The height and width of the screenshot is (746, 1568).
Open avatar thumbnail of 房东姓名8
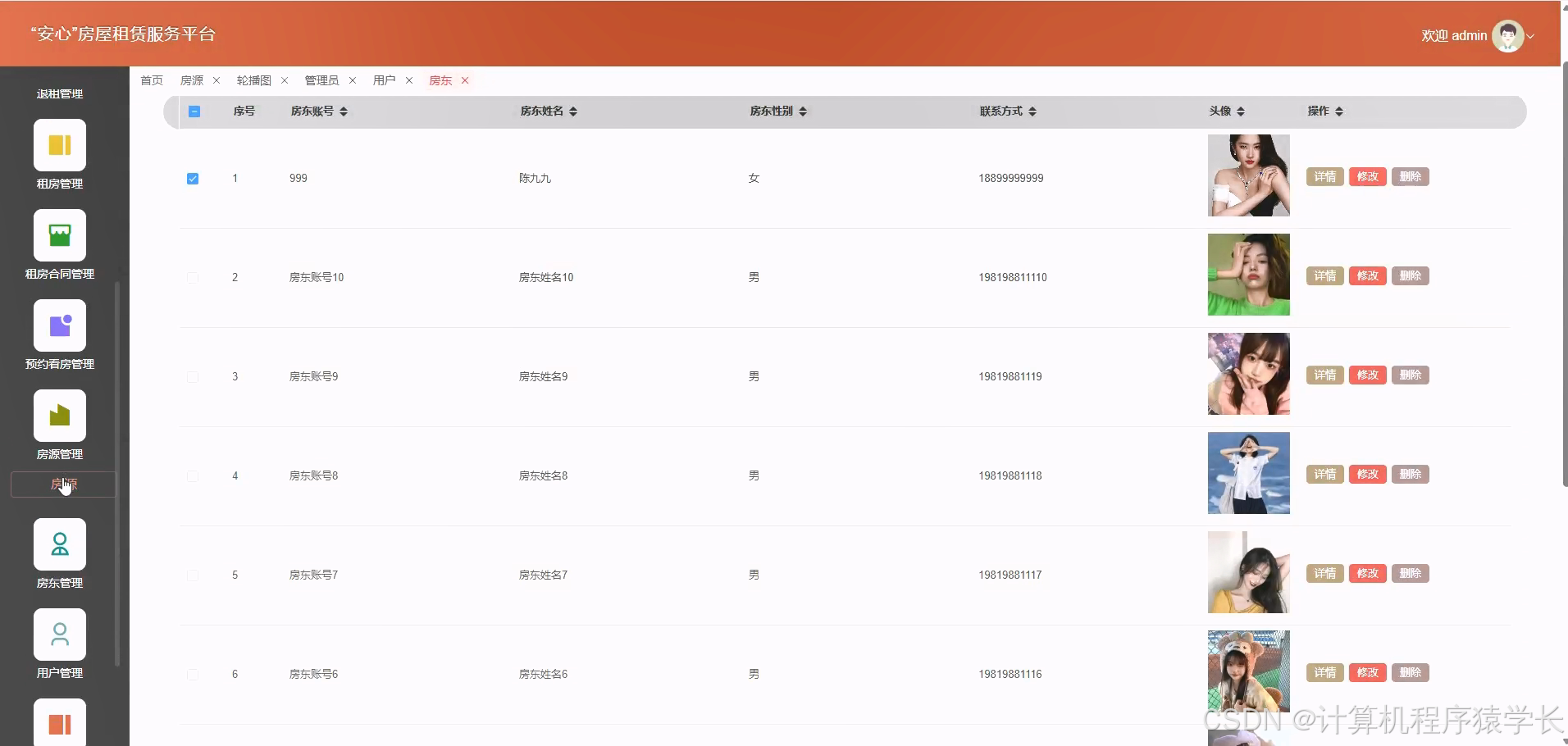tap(1249, 473)
